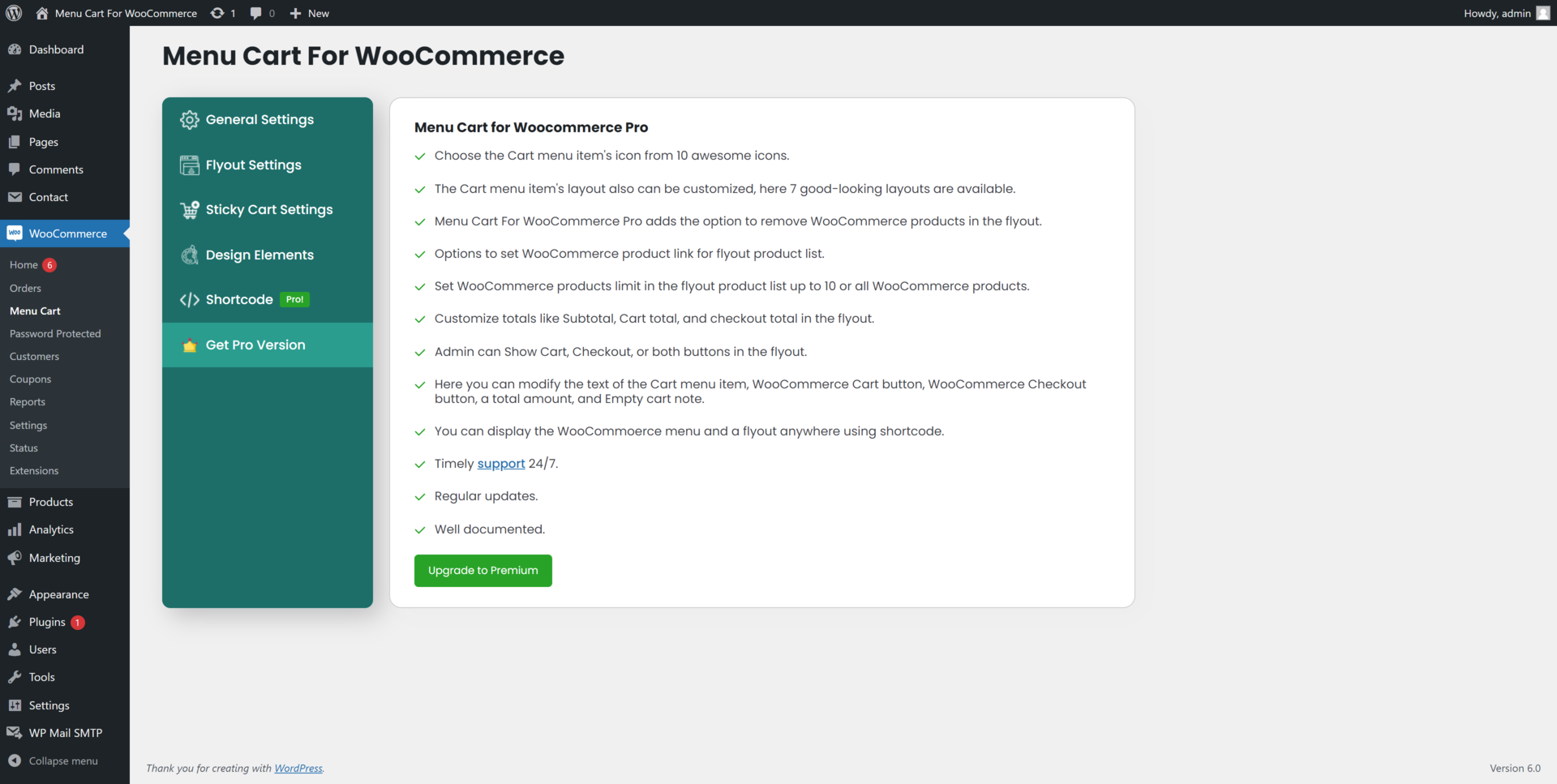Click the updates icon in admin bar

click(x=217, y=13)
